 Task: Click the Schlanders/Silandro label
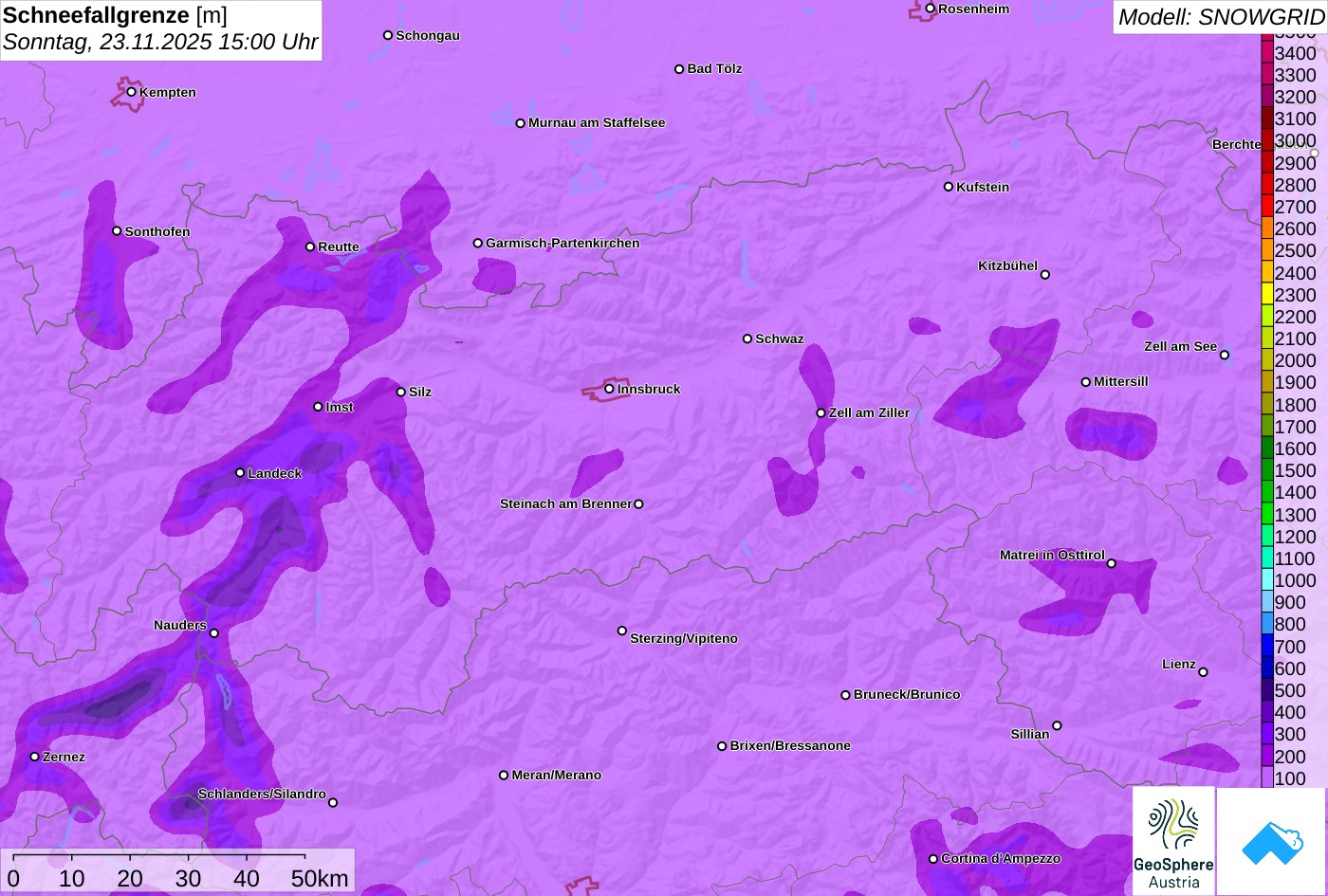[262, 794]
